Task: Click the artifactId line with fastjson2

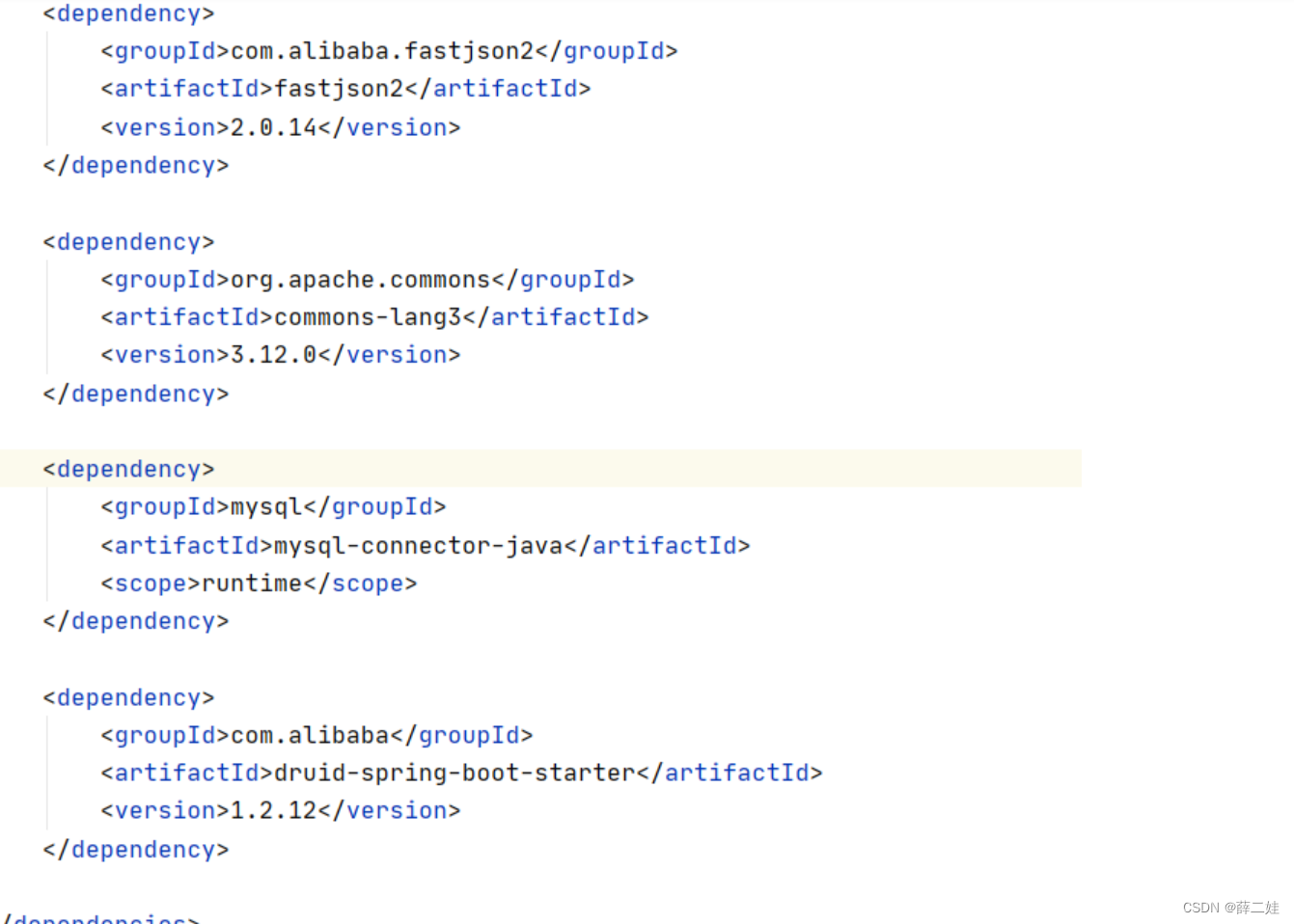Action: tap(345, 89)
